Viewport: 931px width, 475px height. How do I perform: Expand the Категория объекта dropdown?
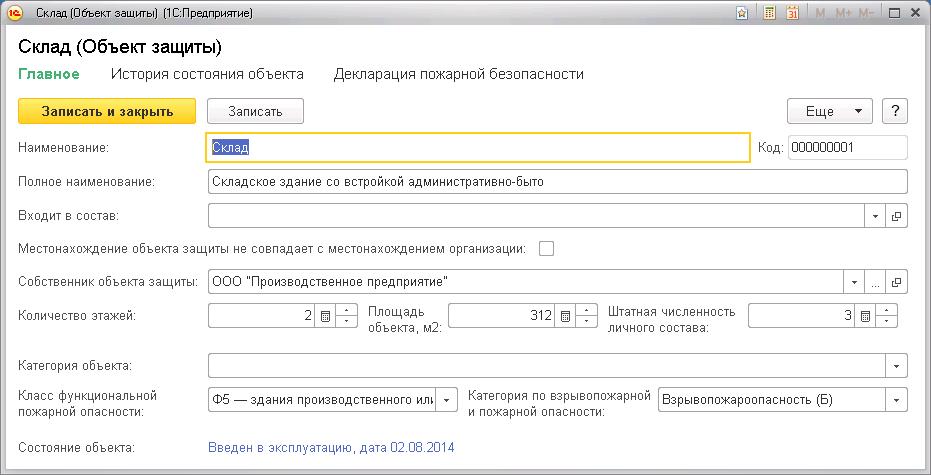pos(896,365)
